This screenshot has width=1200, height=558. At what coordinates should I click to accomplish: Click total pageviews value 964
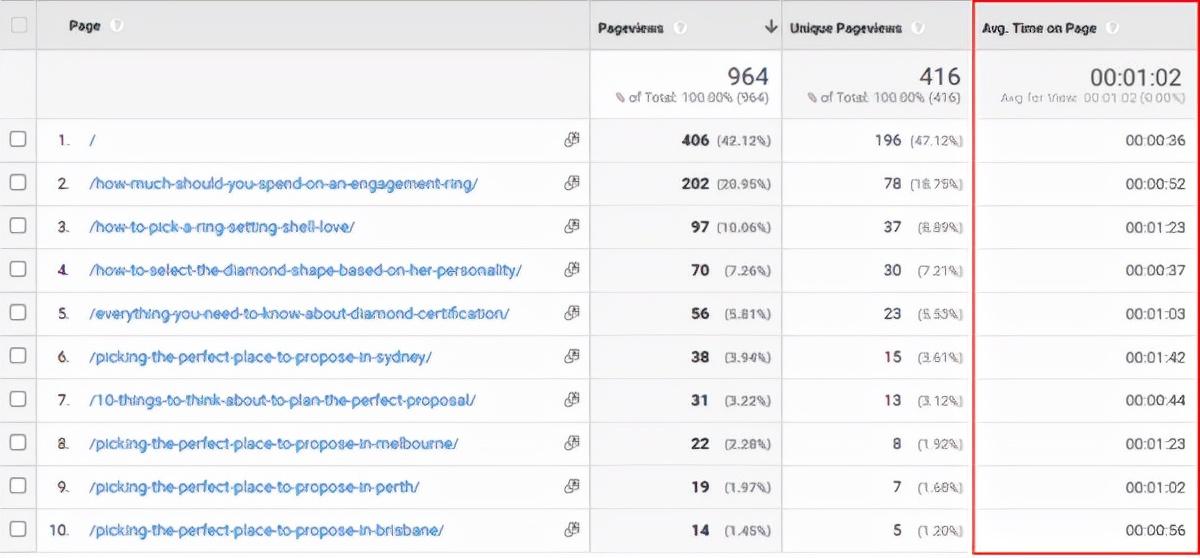tap(748, 76)
